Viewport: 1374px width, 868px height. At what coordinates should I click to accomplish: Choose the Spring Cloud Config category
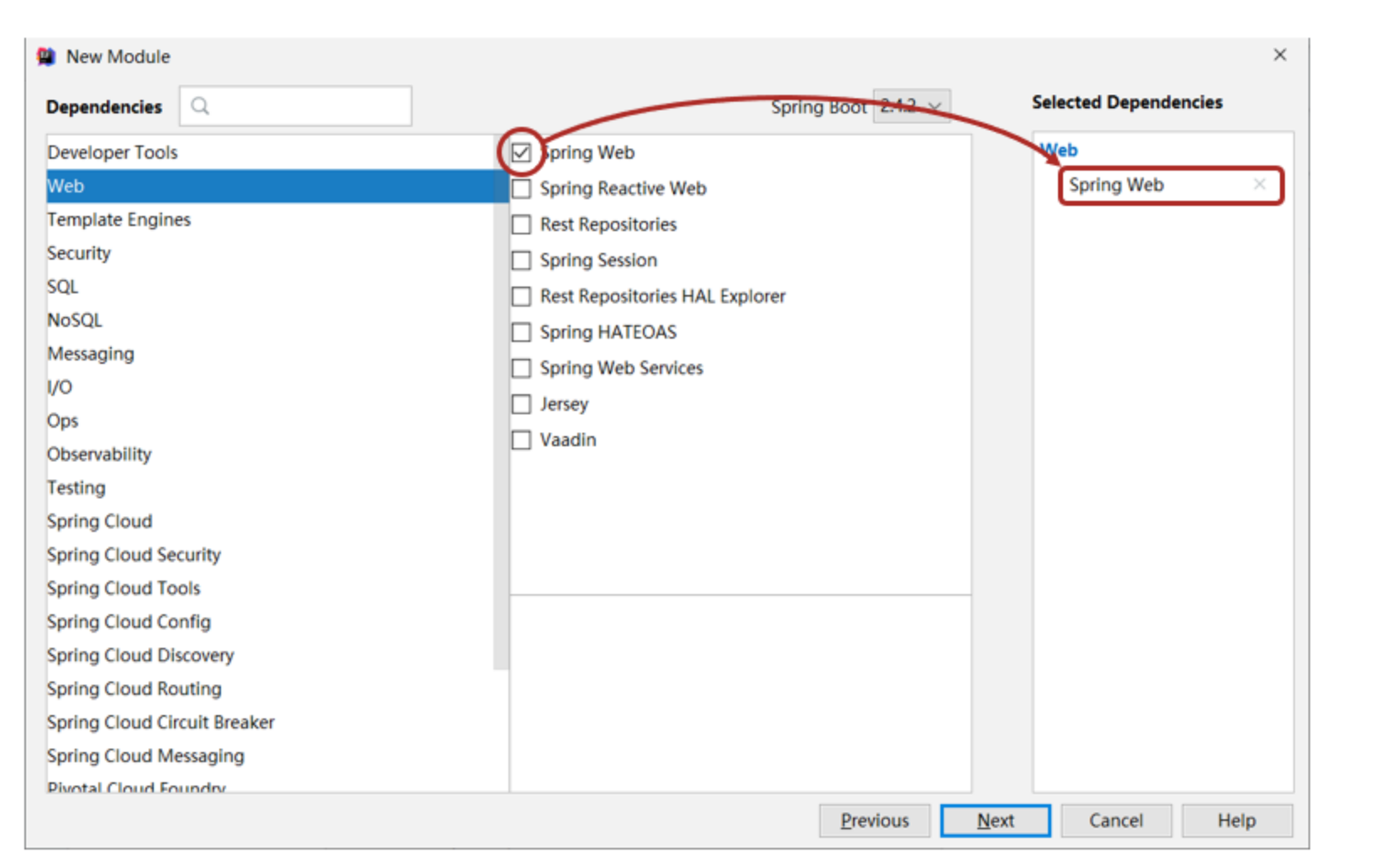(271, 622)
